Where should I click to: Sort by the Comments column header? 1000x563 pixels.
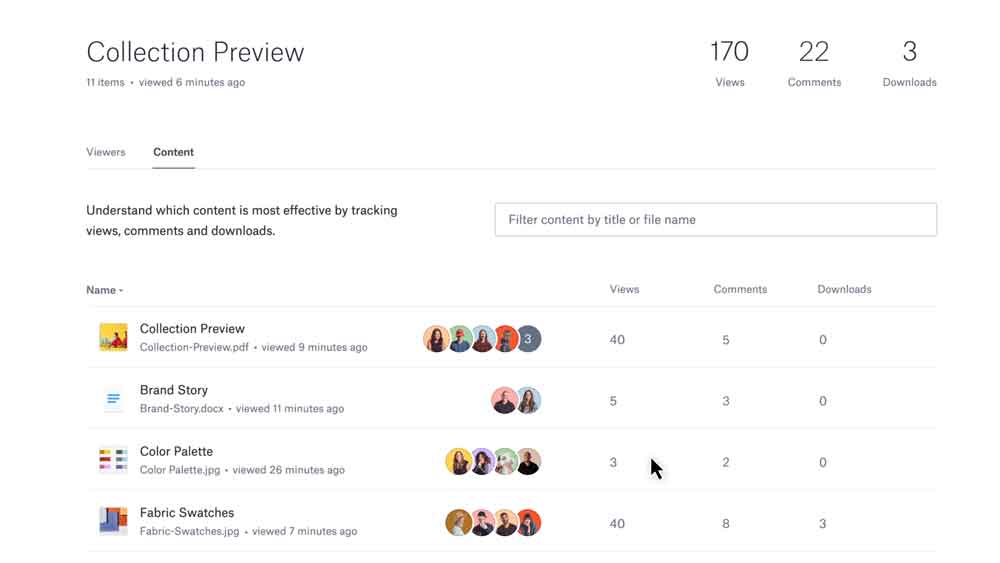coord(740,289)
